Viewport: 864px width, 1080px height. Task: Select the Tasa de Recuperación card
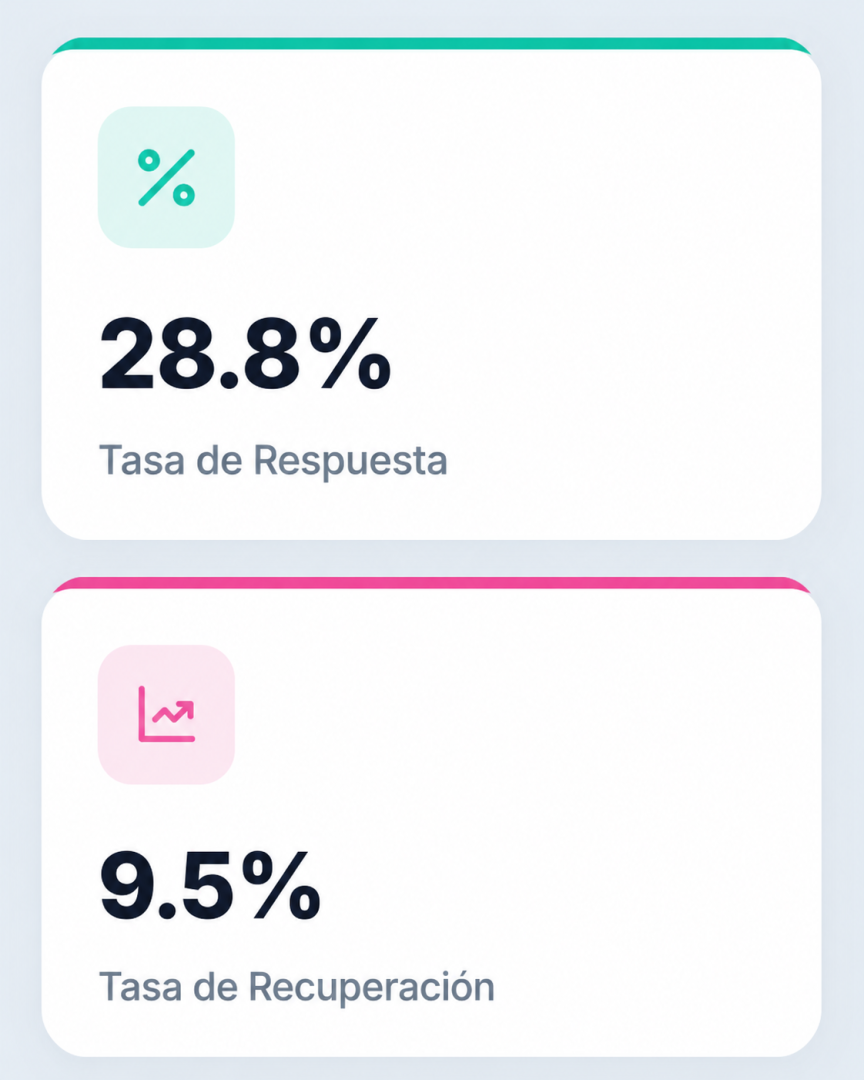(431, 817)
